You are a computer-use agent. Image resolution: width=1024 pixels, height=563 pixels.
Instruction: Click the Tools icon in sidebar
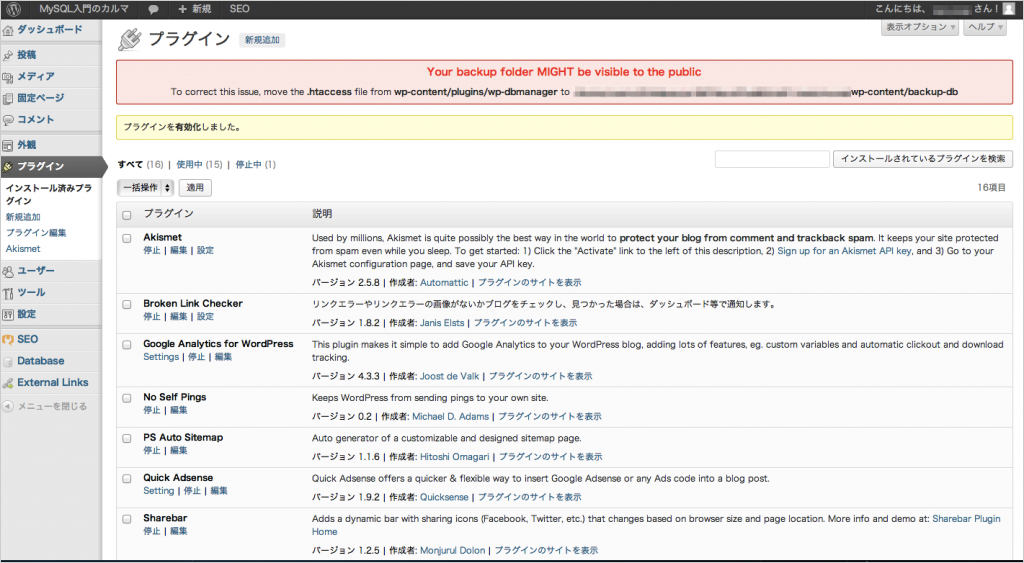[x=8, y=293]
